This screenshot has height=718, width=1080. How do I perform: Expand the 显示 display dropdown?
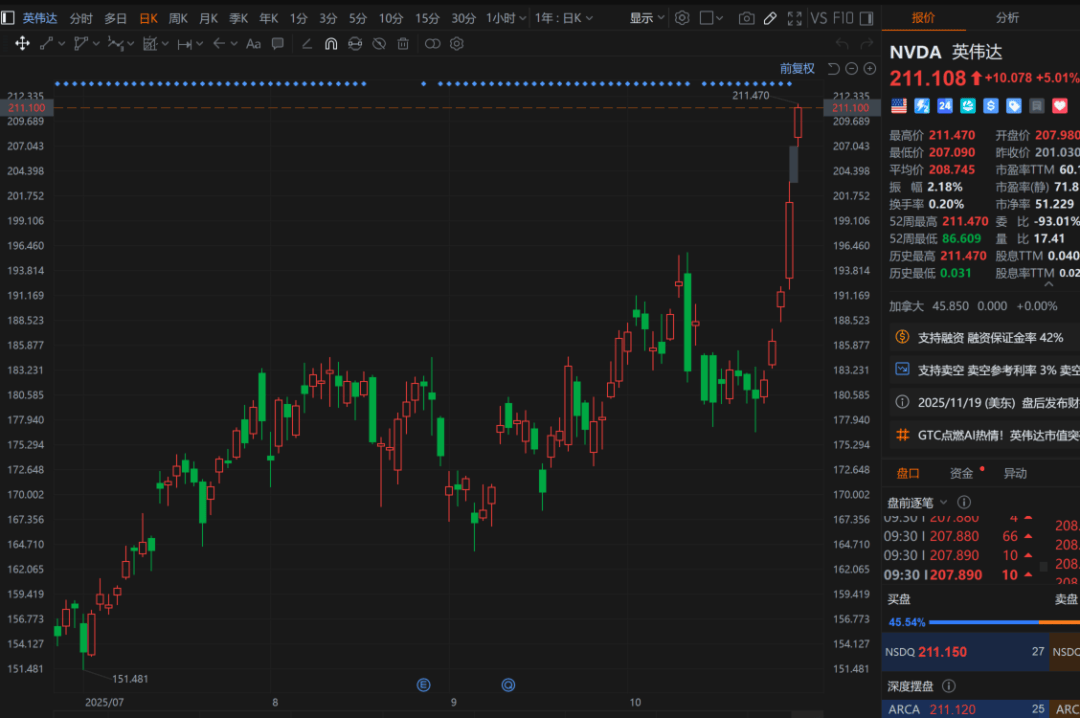pos(646,18)
